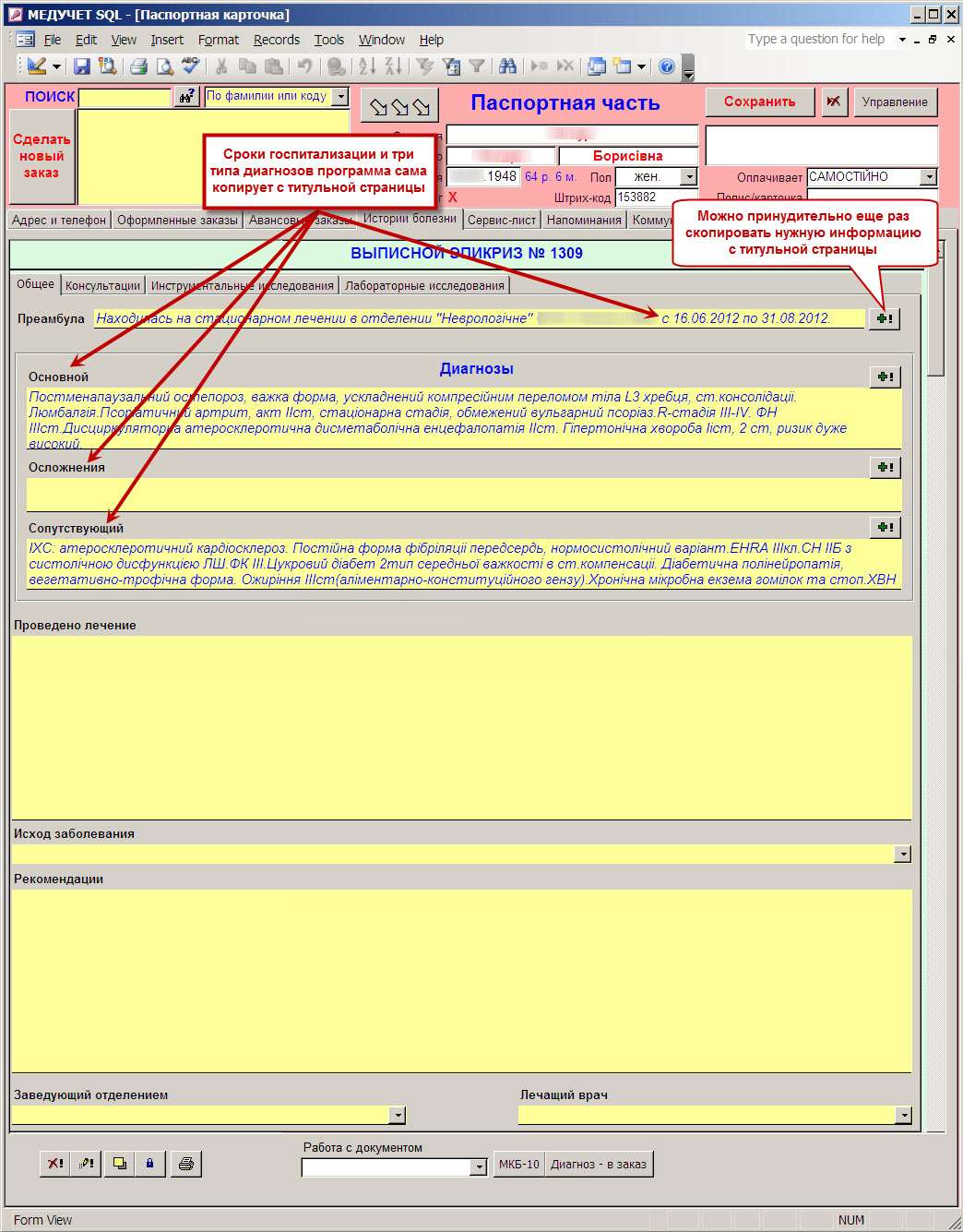Click the Filter By Selection icon
Image resolution: width=963 pixels, height=1232 pixels.
point(424,66)
